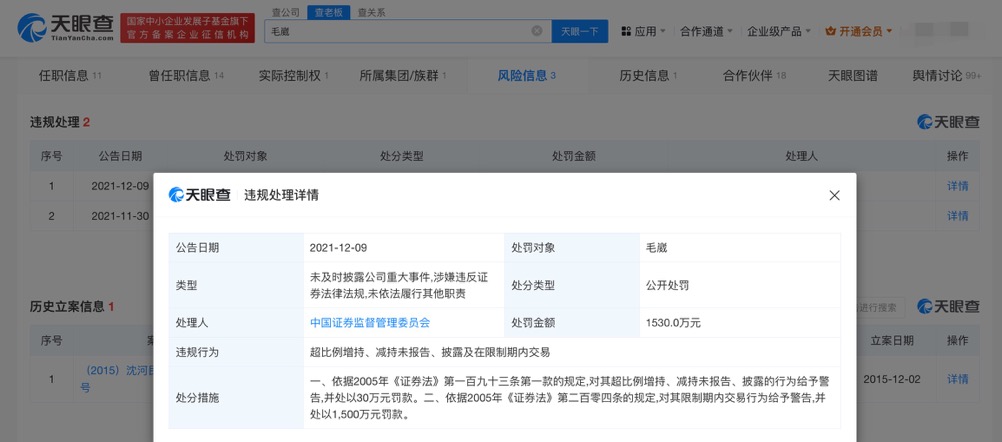Open 详情 for the 2015-12-02 case row

tap(957, 379)
